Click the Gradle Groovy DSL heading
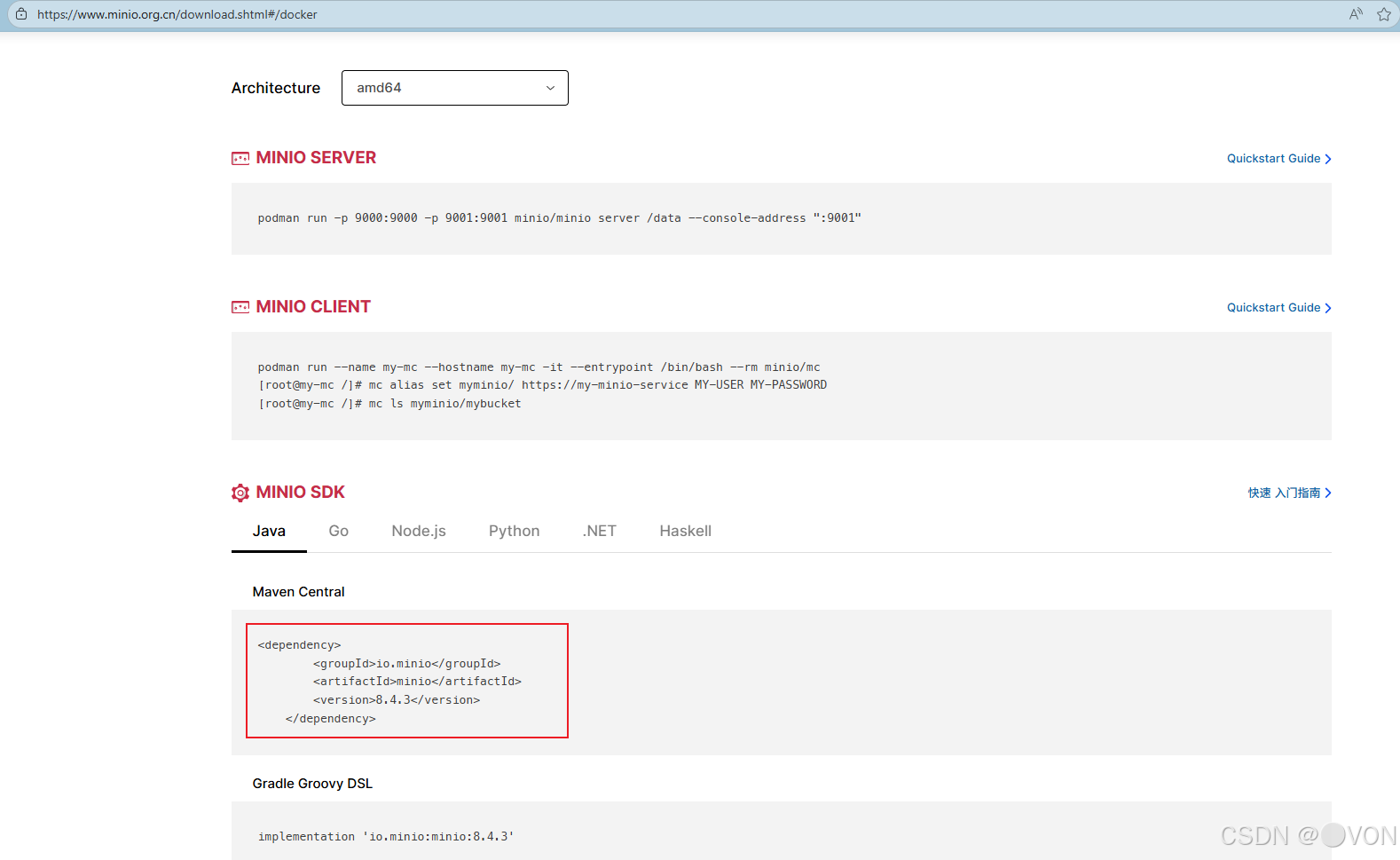Image resolution: width=1400 pixels, height=860 pixels. [312, 784]
